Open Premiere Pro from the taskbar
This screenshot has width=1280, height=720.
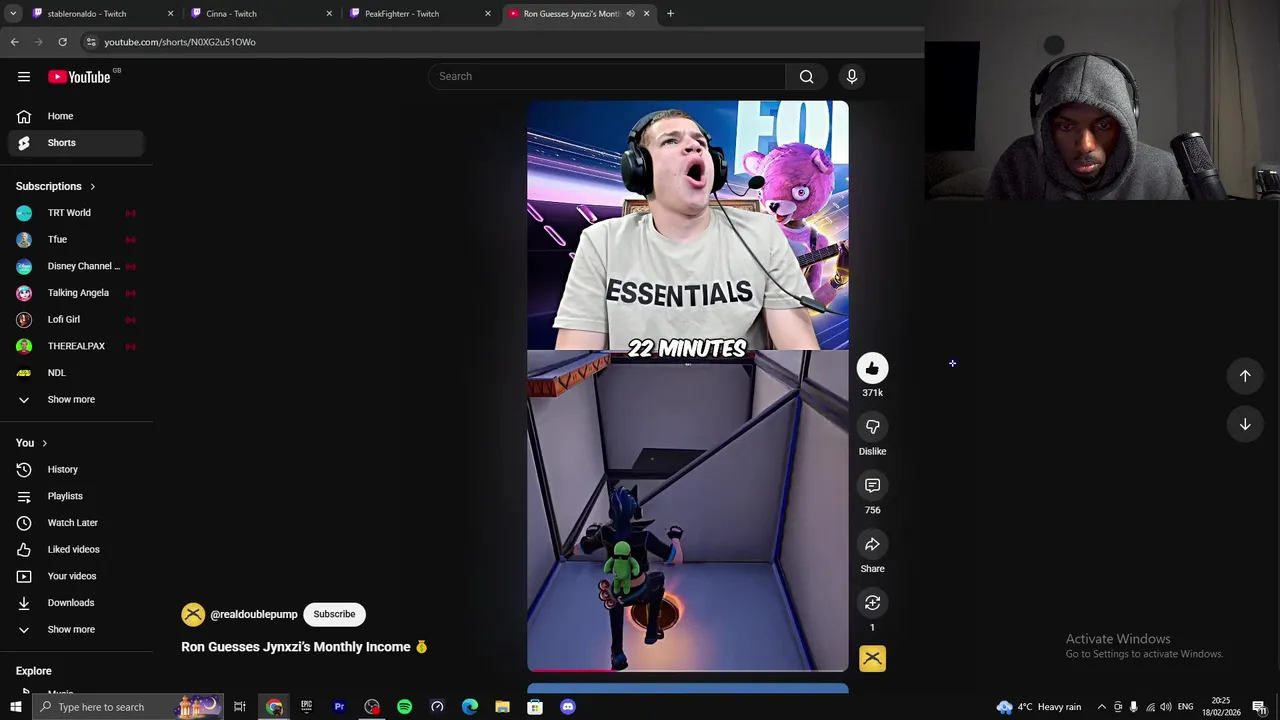(x=339, y=707)
